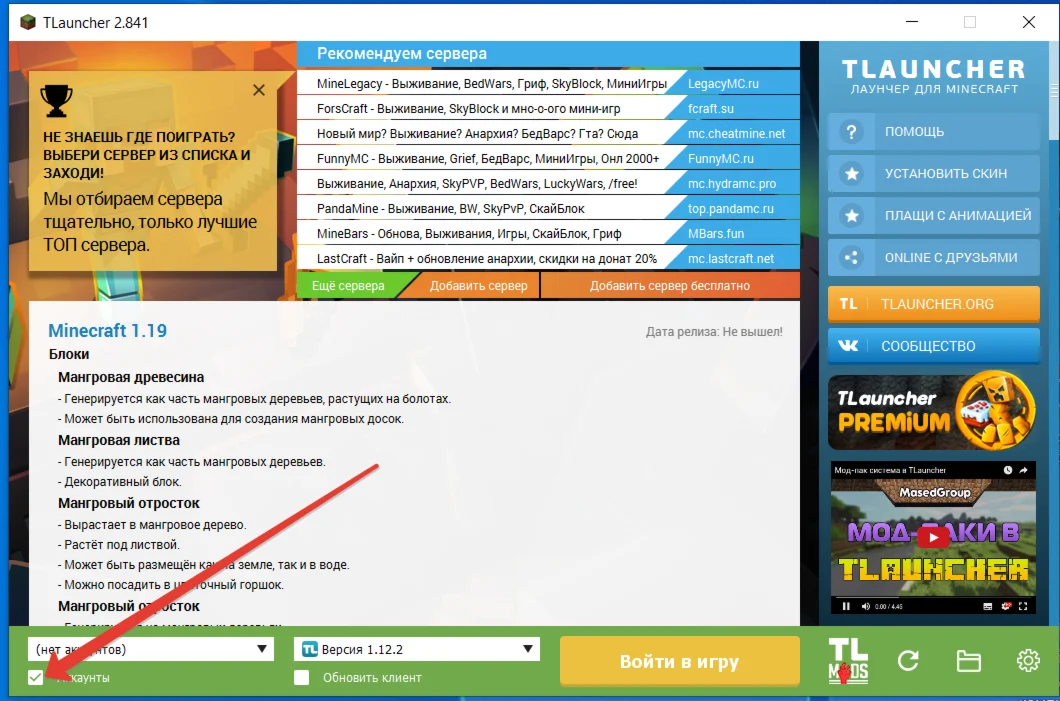Click star icon beside Установить скин
The image size is (1060, 701).
[x=852, y=174]
